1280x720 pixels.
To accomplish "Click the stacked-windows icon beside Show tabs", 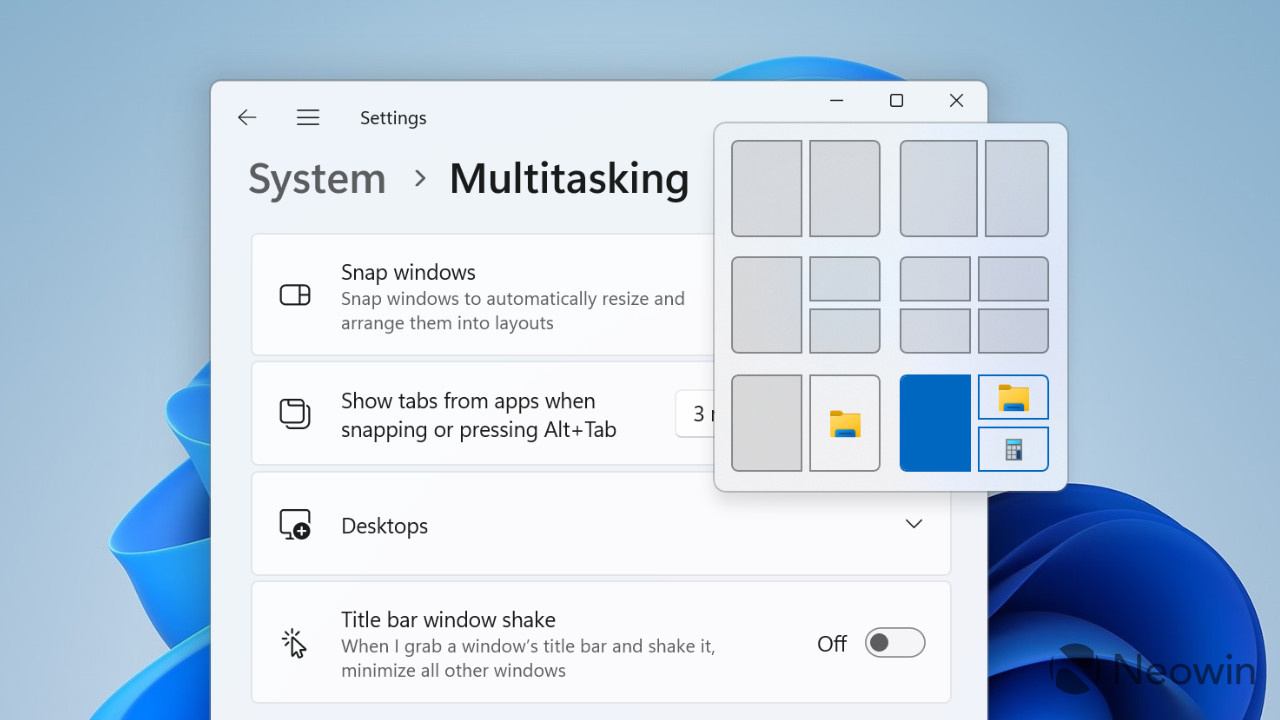I will click(295, 413).
